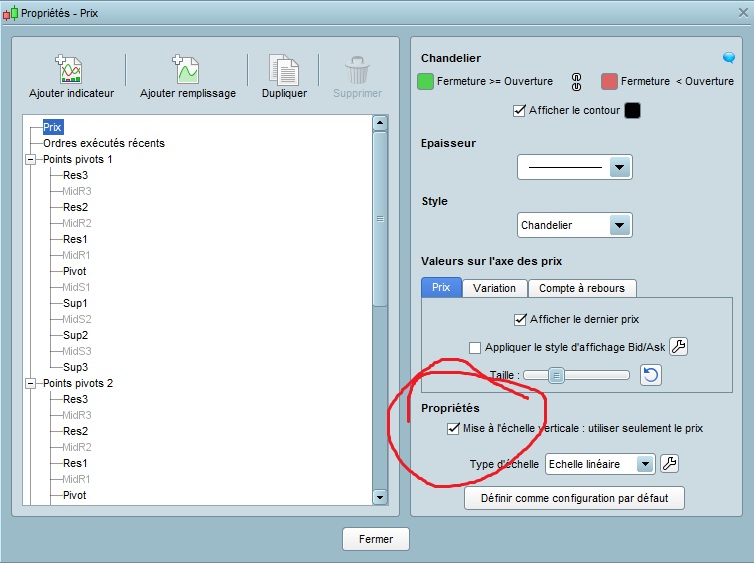754x563 pixels.
Task: Select Pivot under Points pivots 1
Action: pos(75,271)
